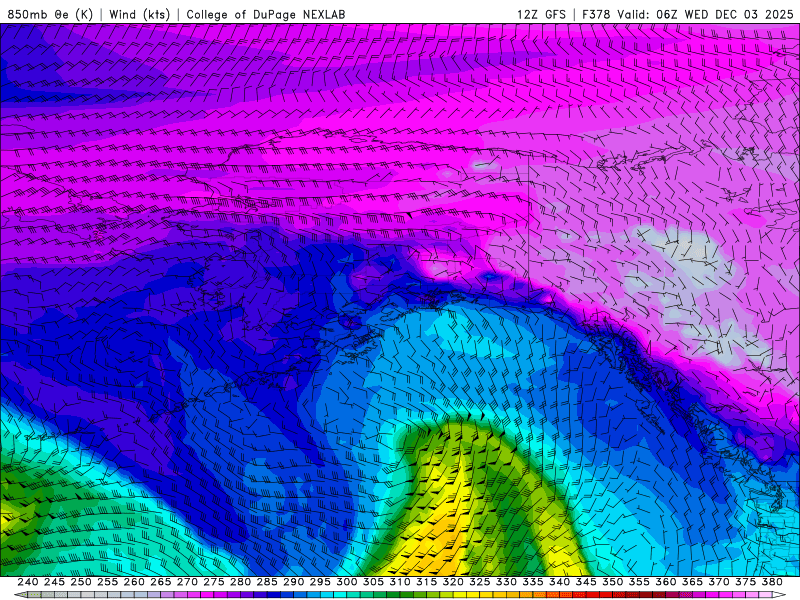Select the 365 value on color scale

click(x=692, y=582)
